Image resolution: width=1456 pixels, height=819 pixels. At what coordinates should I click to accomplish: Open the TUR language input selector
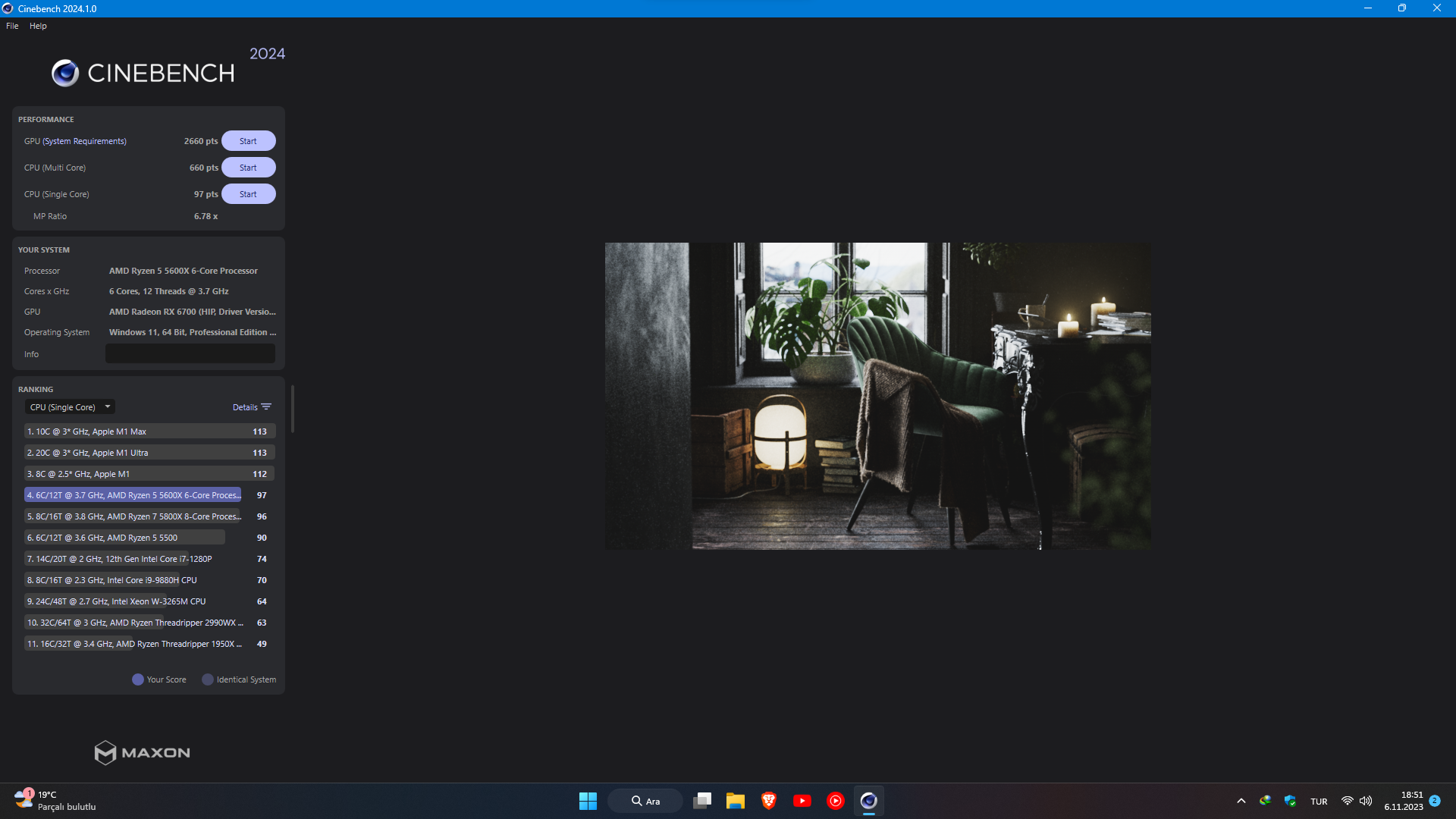1319,802
